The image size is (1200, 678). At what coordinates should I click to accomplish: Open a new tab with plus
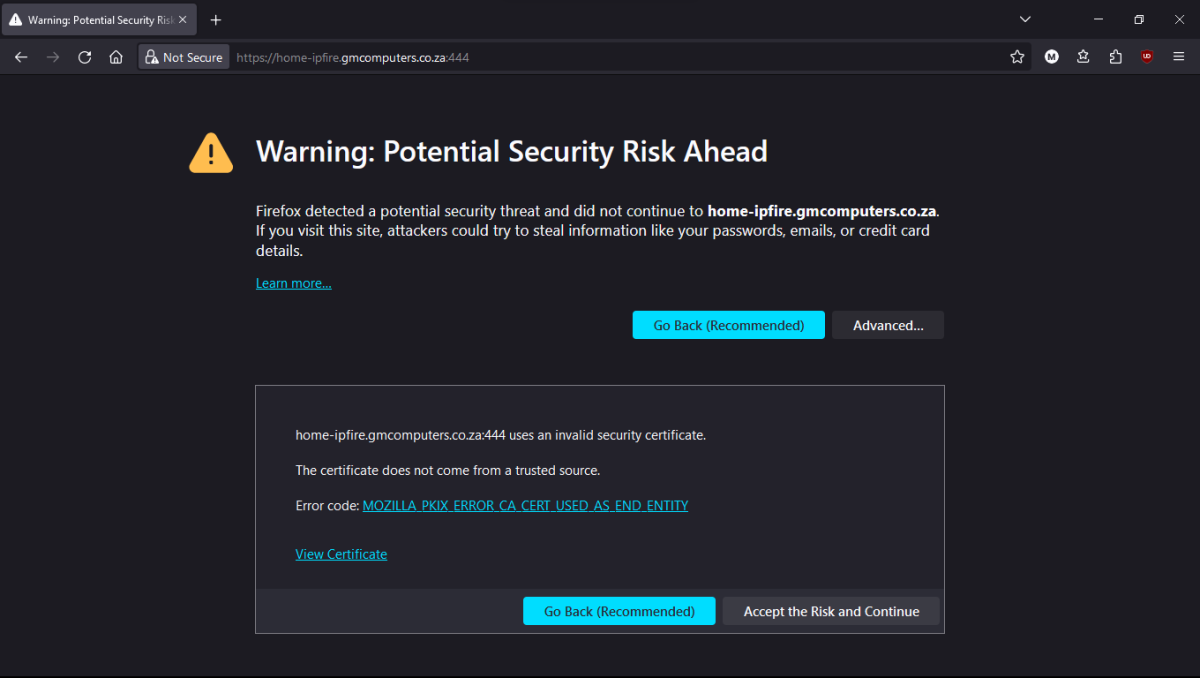216,20
